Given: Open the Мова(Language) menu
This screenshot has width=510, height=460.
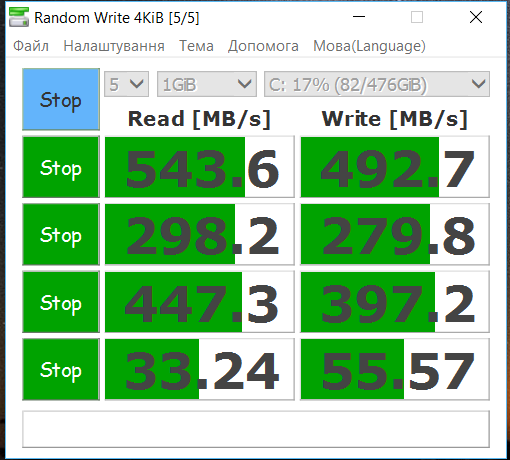Looking at the screenshot, I should tap(369, 46).
